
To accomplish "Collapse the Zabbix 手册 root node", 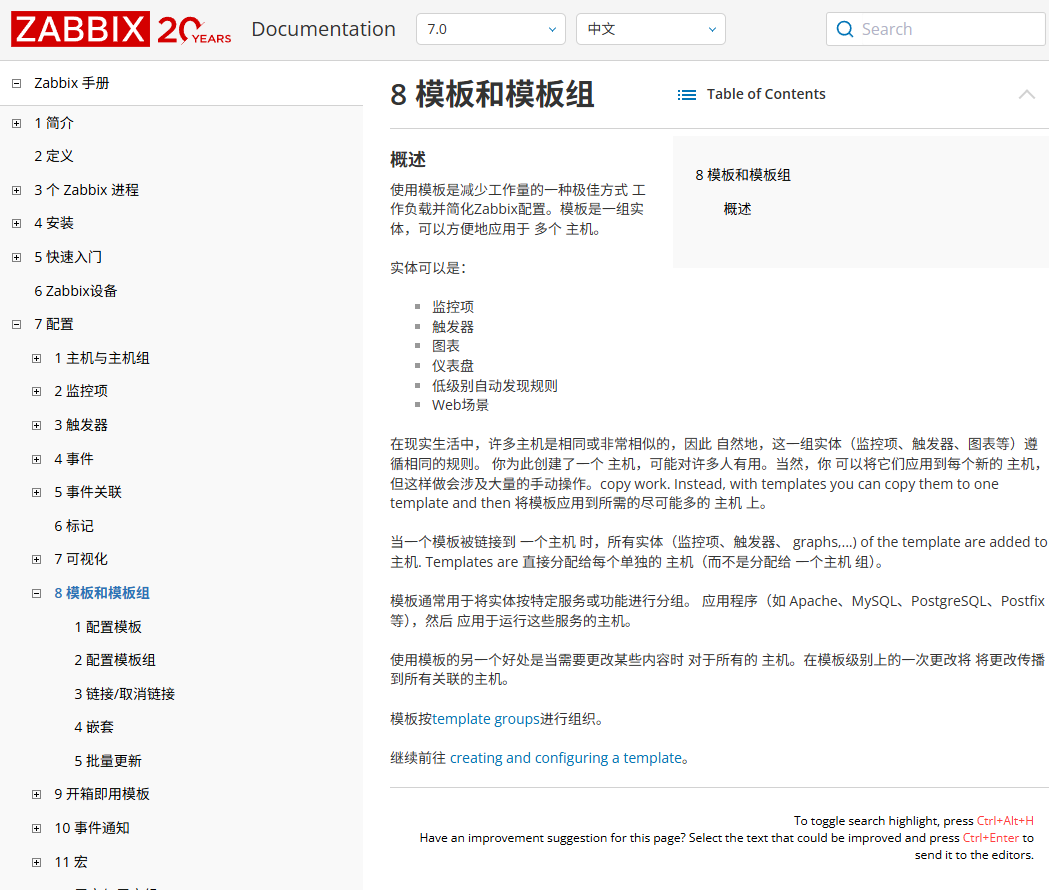I will click(x=16, y=84).
